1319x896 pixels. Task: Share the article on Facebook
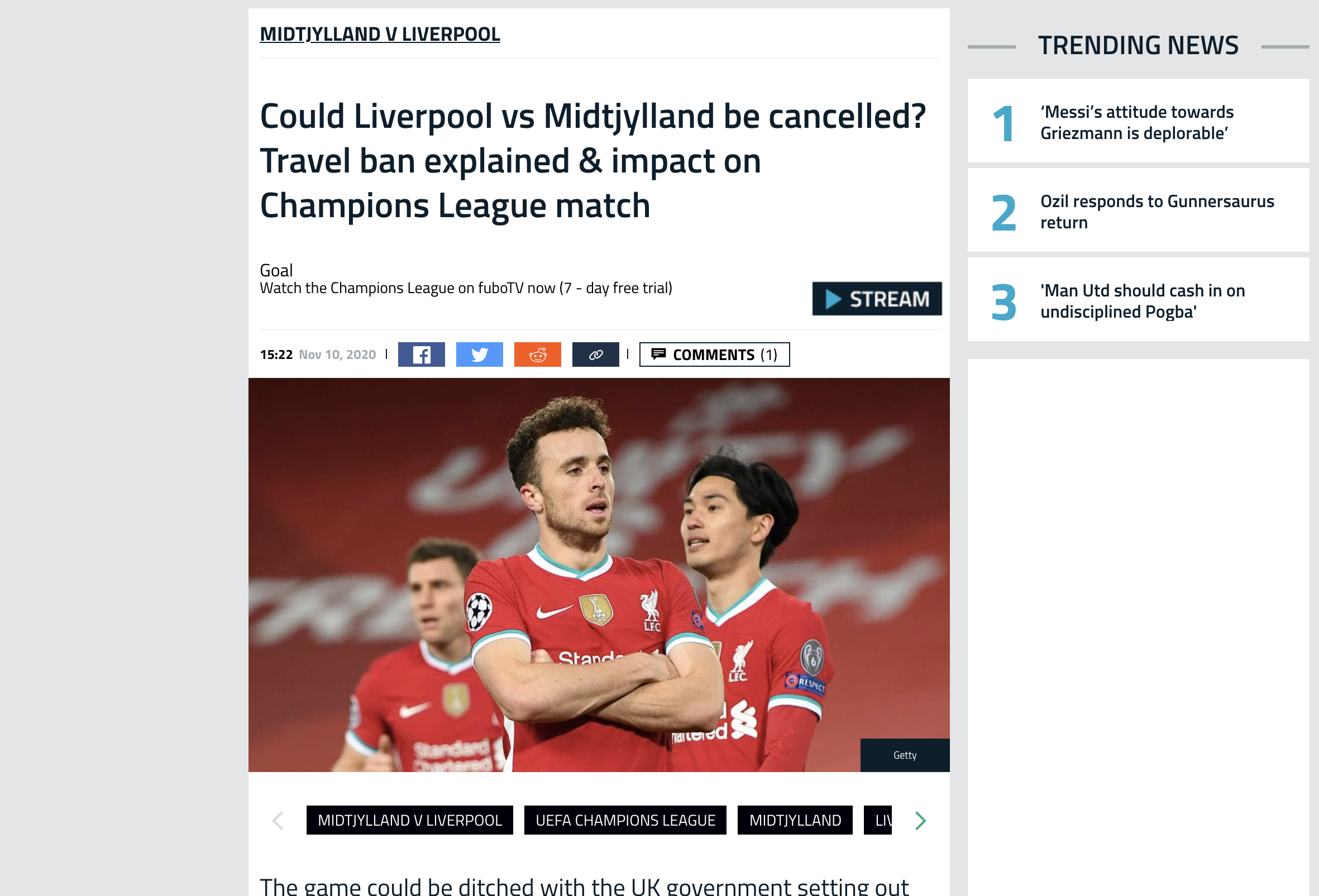coord(421,354)
